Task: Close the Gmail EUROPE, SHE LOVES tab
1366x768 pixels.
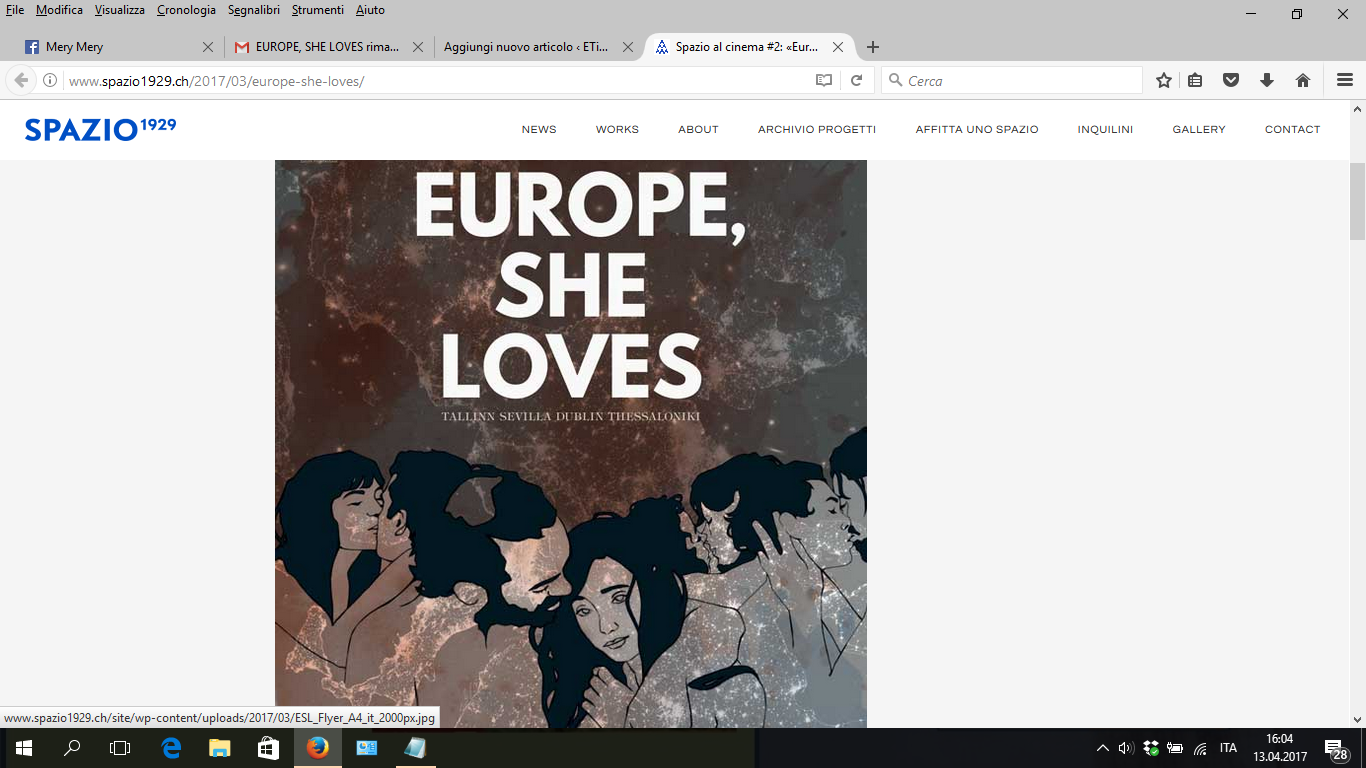Action: tap(418, 47)
